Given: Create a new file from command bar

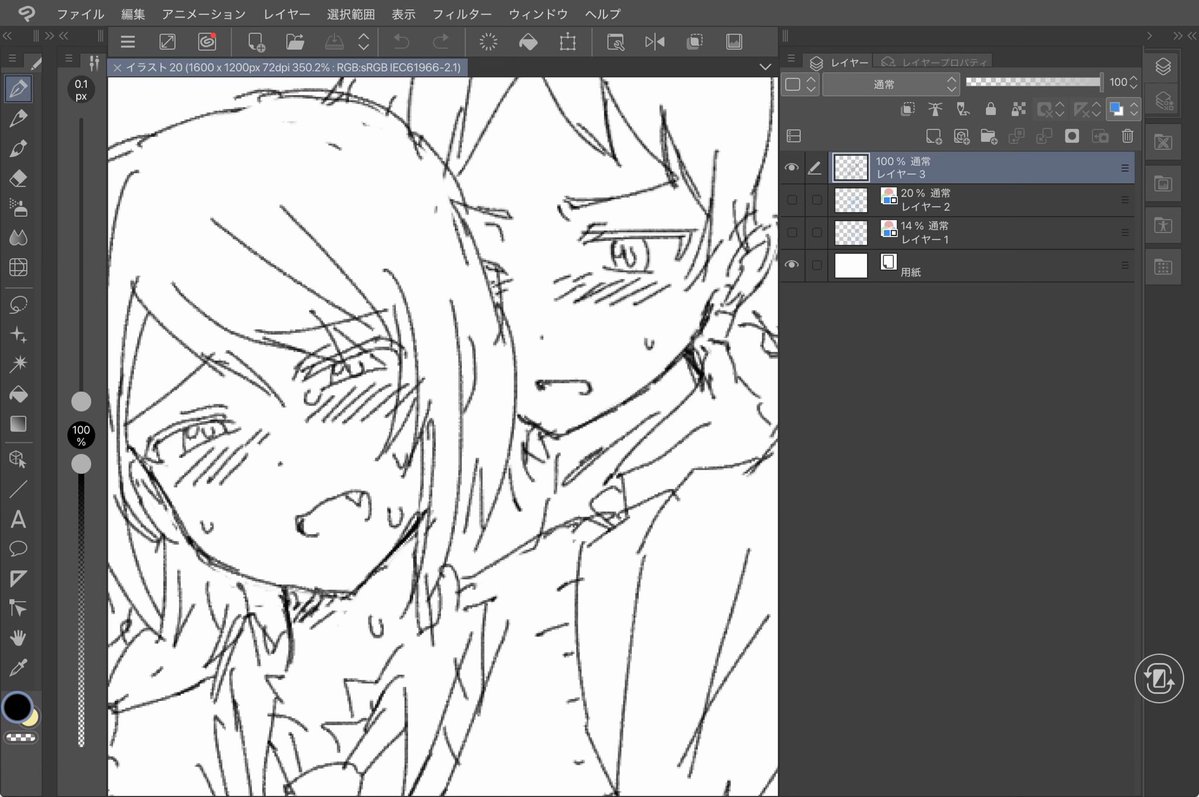Looking at the screenshot, I should pyautogui.click(x=255, y=42).
